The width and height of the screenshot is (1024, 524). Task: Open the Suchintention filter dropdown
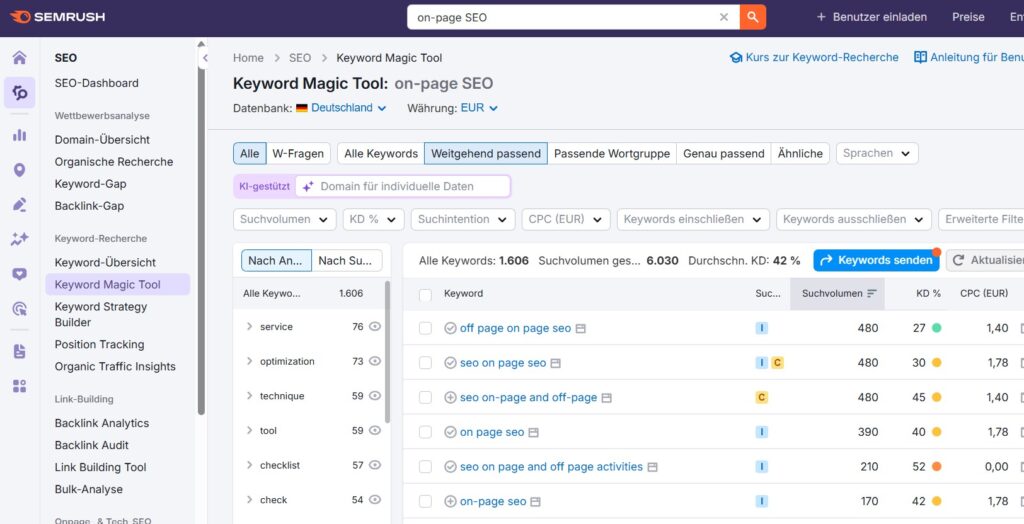[463, 220]
